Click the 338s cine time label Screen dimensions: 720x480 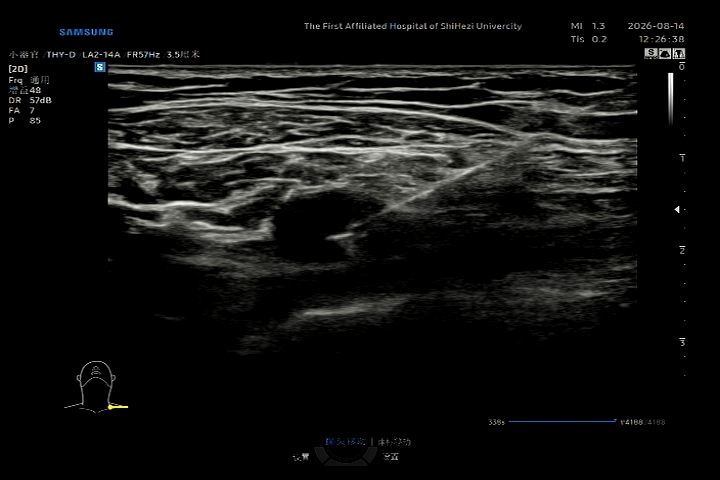(x=496, y=422)
